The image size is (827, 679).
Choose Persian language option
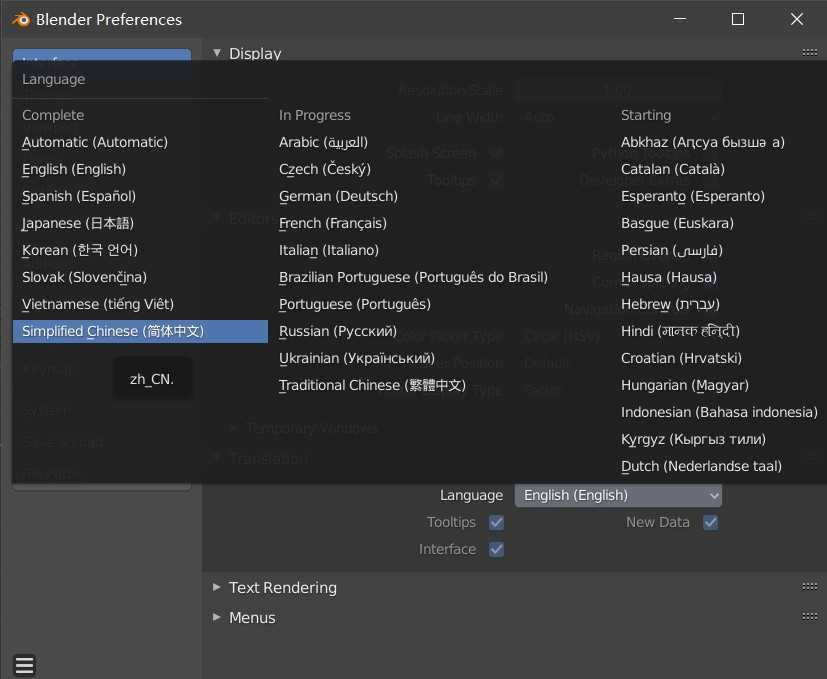click(671, 250)
